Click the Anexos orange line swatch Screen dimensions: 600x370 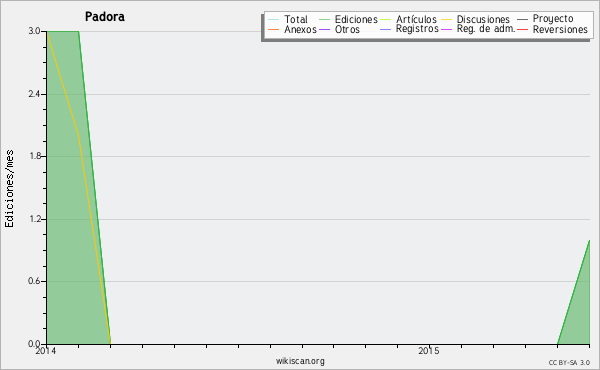click(x=274, y=29)
